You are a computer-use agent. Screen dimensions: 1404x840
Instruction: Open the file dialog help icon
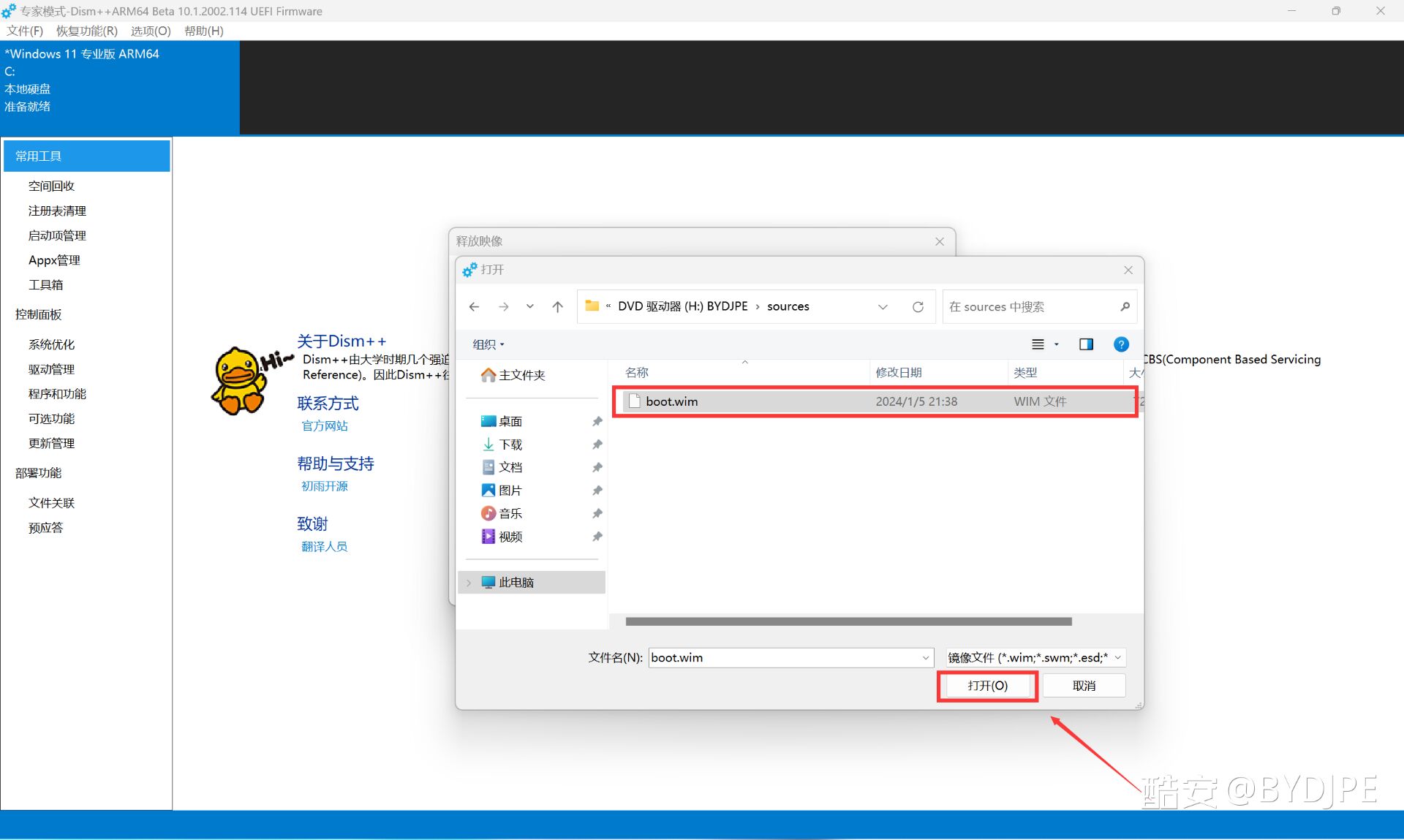click(1120, 344)
